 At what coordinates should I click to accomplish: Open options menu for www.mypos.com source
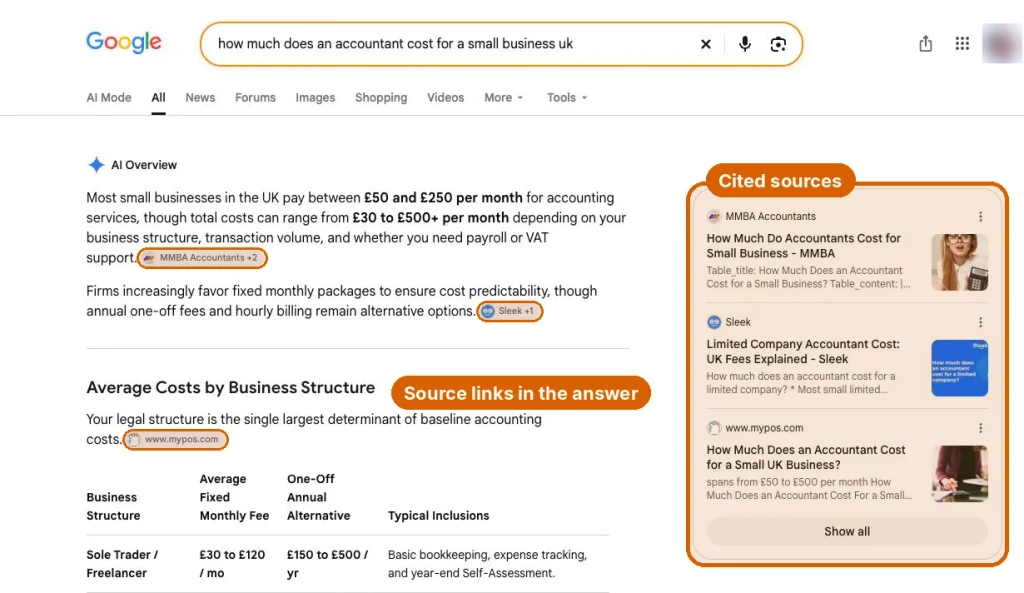pyautogui.click(x=980, y=428)
